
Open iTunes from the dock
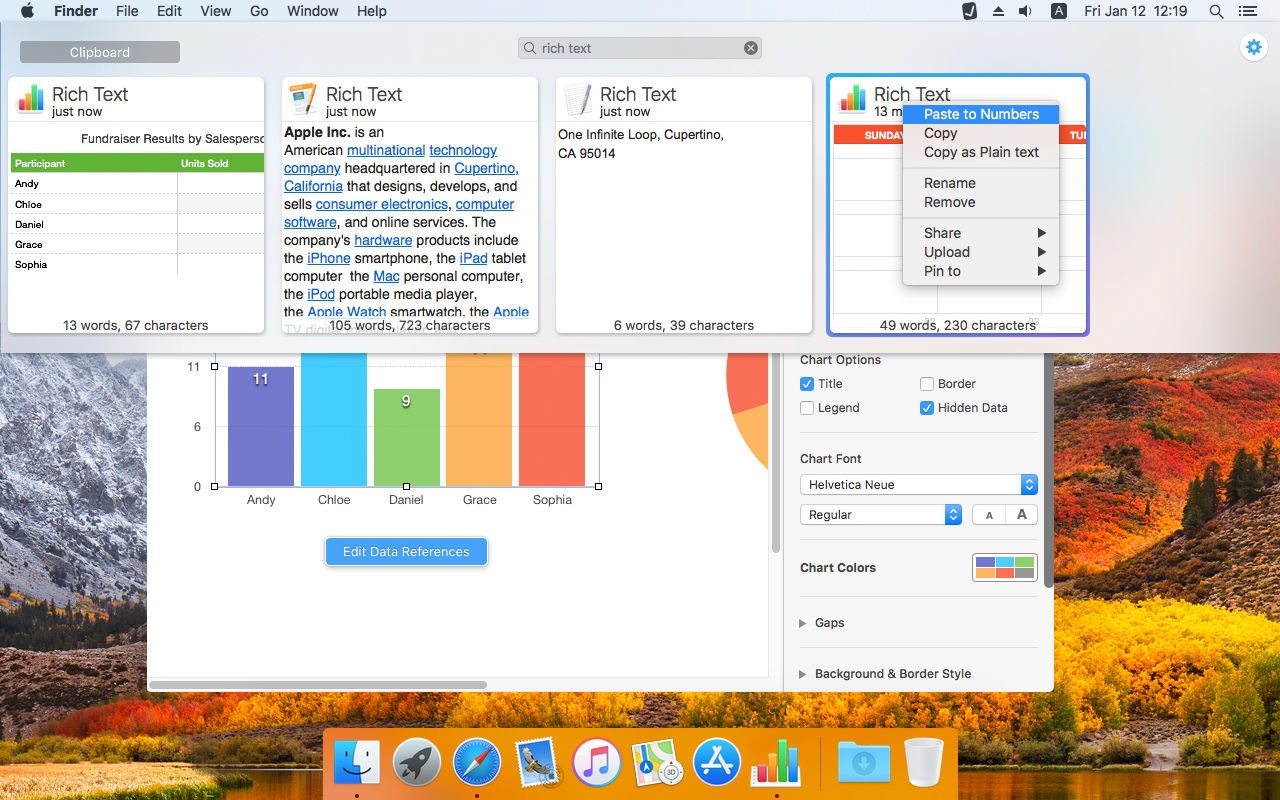point(597,762)
